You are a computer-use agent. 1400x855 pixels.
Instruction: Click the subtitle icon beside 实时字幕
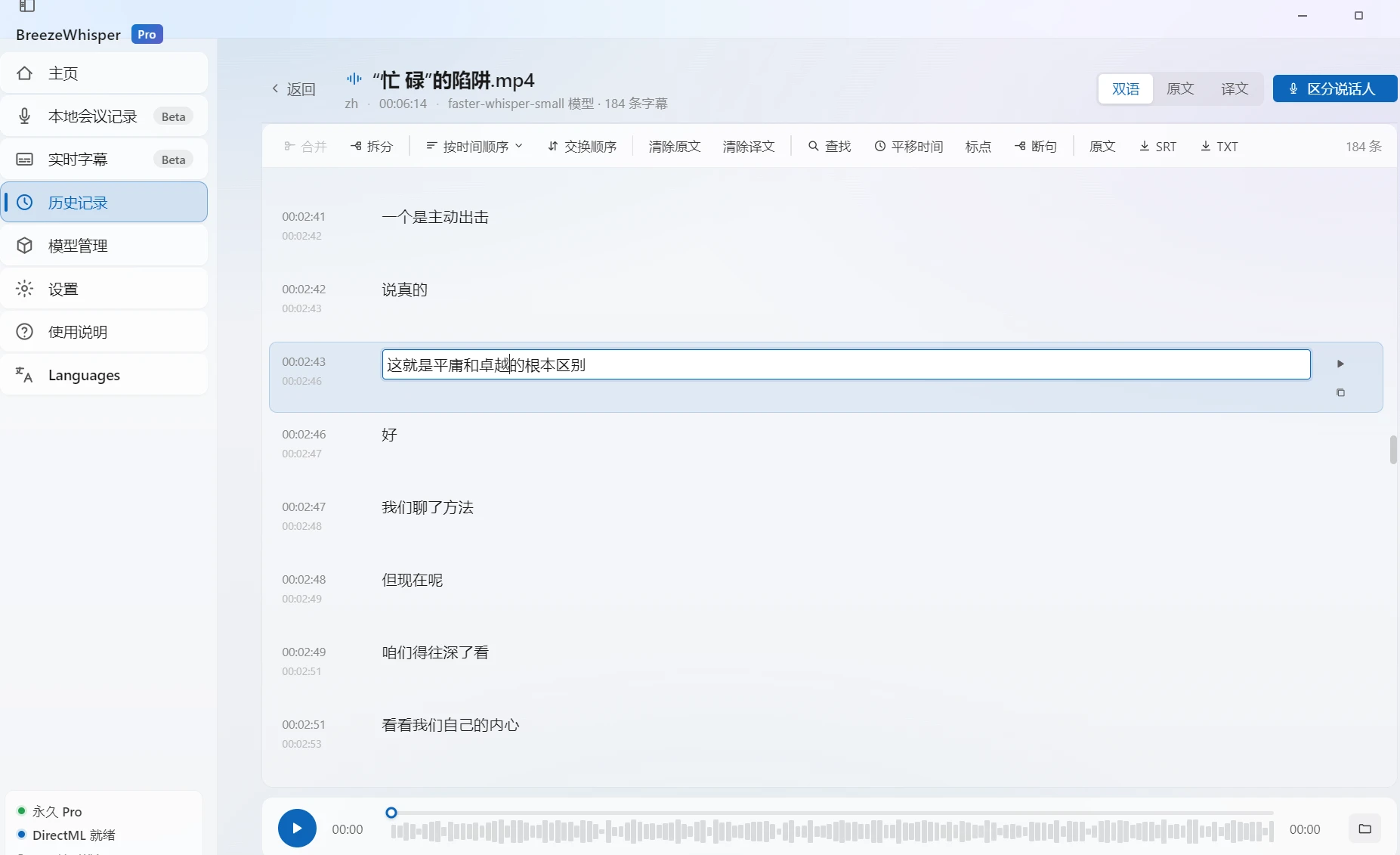[25, 160]
